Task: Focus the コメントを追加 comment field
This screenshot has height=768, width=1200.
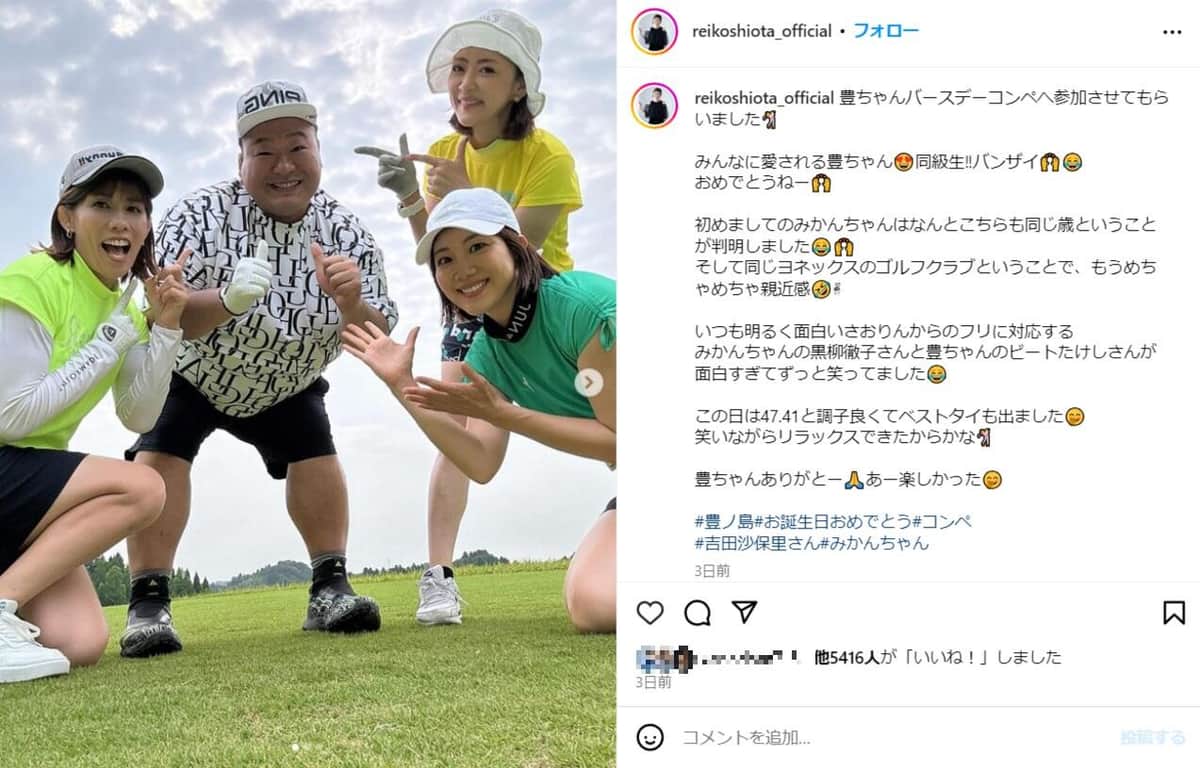Action: 890,738
